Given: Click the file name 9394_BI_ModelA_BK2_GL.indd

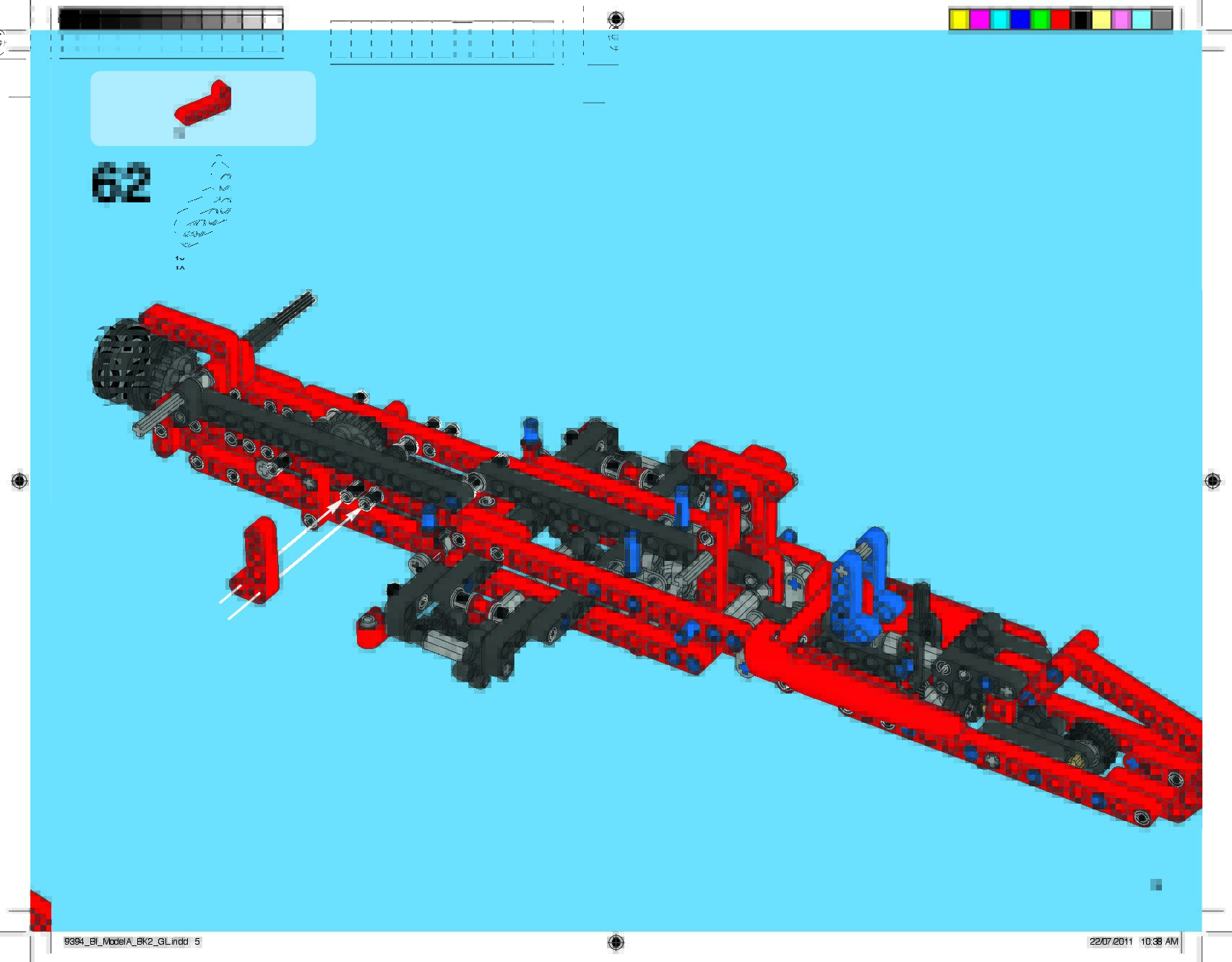Looking at the screenshot, I should tap(126, 942).
